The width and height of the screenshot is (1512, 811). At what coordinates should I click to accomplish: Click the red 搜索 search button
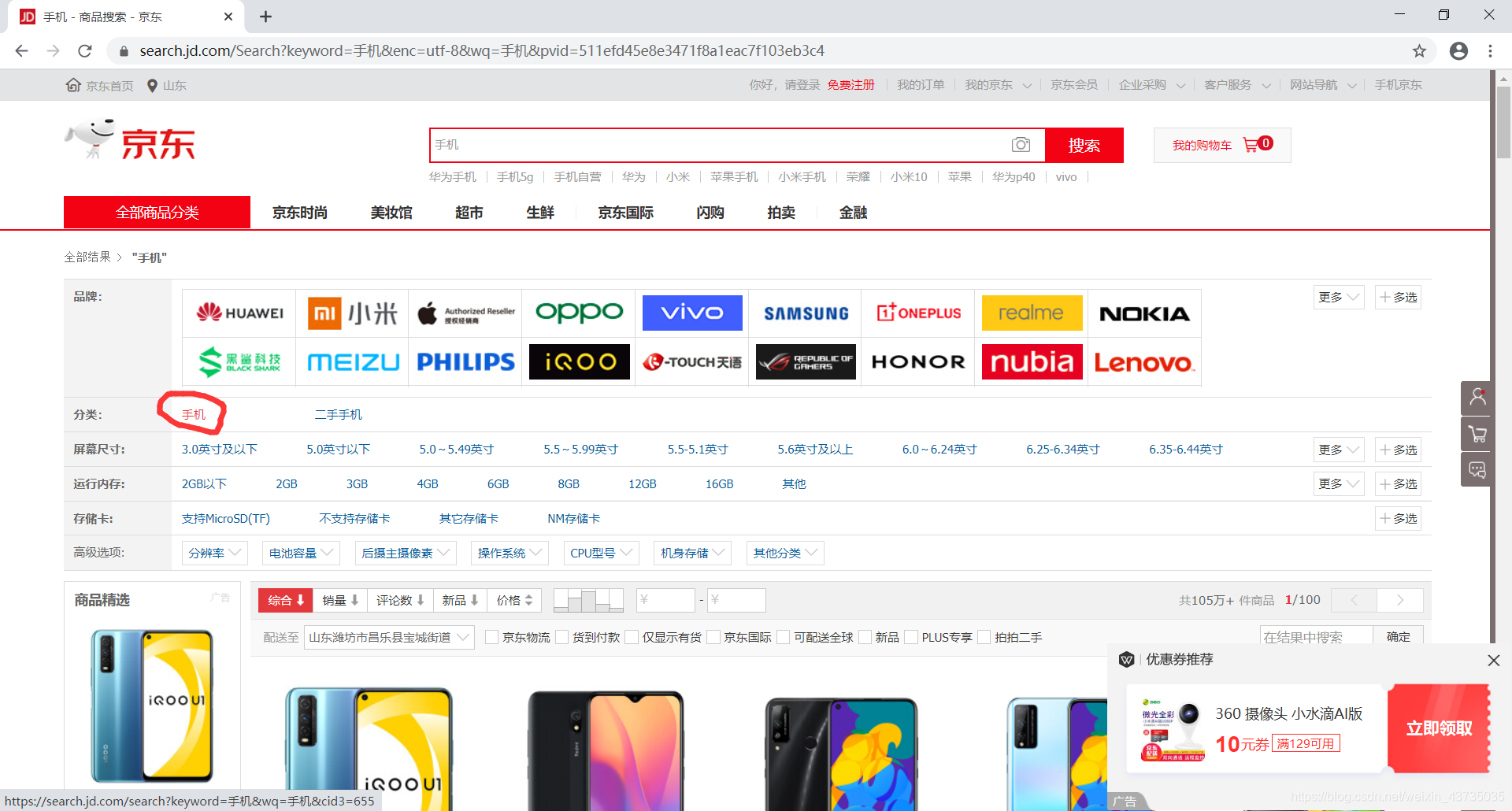tap(1084, 145)
